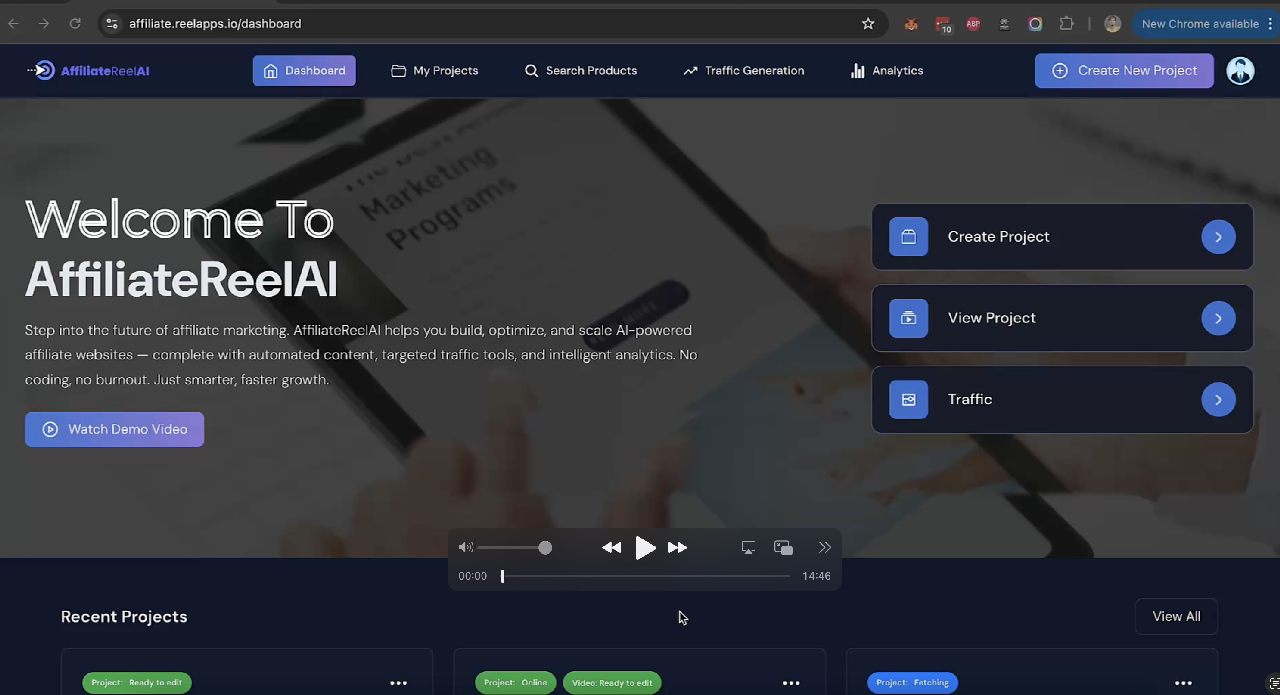This screenshot has height=695, width=1280.
Task: Open the Traffic envelope icon
Action: tap(908, 399)
